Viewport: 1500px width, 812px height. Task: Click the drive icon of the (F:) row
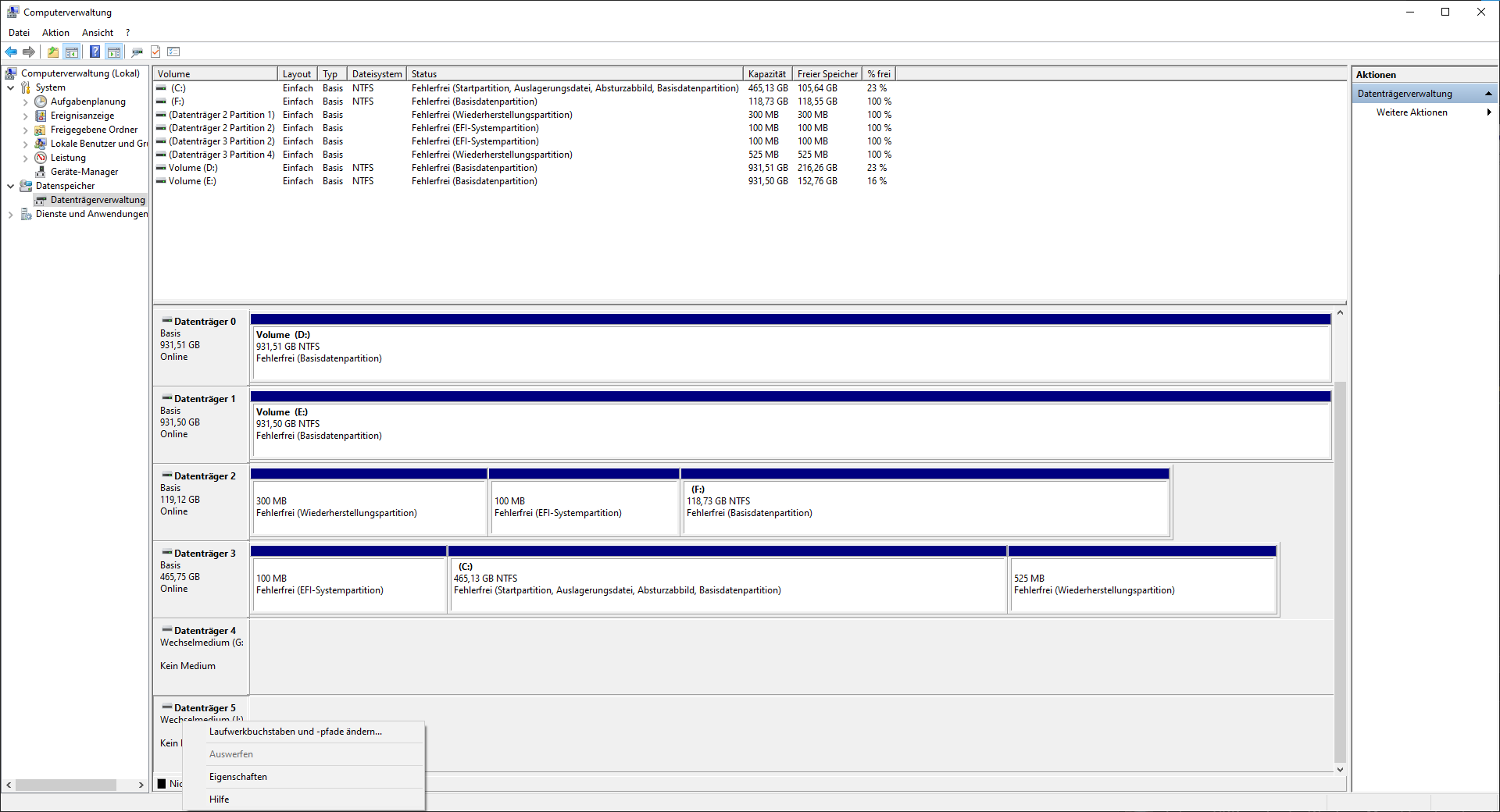pyautogui.click(x=161, y=101)
